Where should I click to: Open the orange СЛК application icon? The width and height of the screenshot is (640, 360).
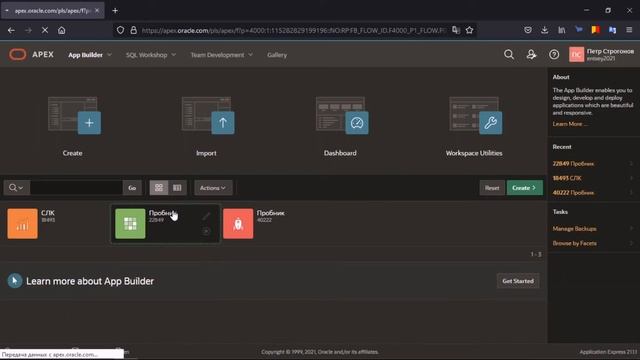pos(22,224)
